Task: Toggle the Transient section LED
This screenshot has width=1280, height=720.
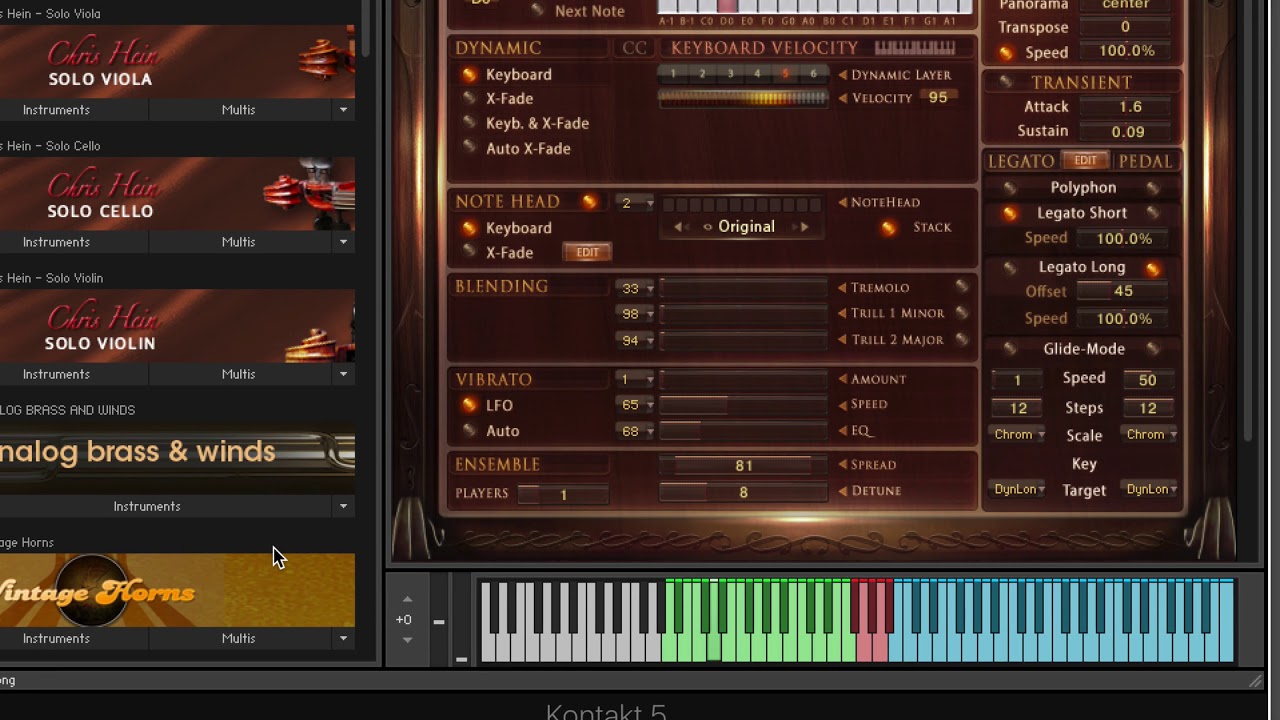Action: pyautogui.click(x=1006, y=83)
